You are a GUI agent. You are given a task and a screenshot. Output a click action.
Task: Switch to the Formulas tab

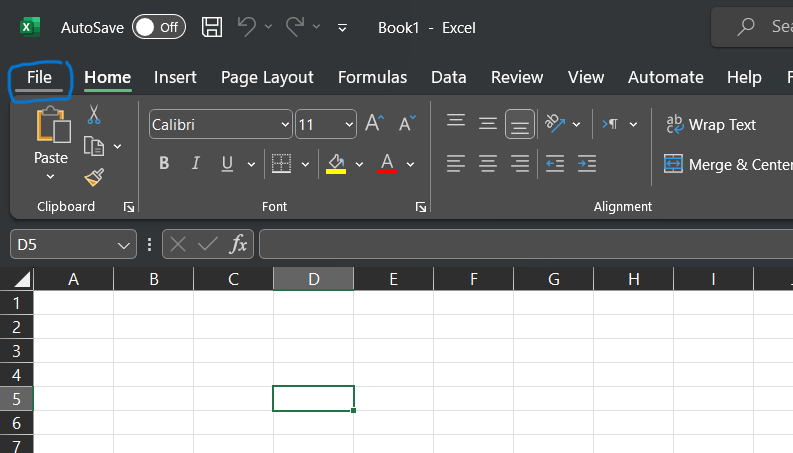click(372, 77)
